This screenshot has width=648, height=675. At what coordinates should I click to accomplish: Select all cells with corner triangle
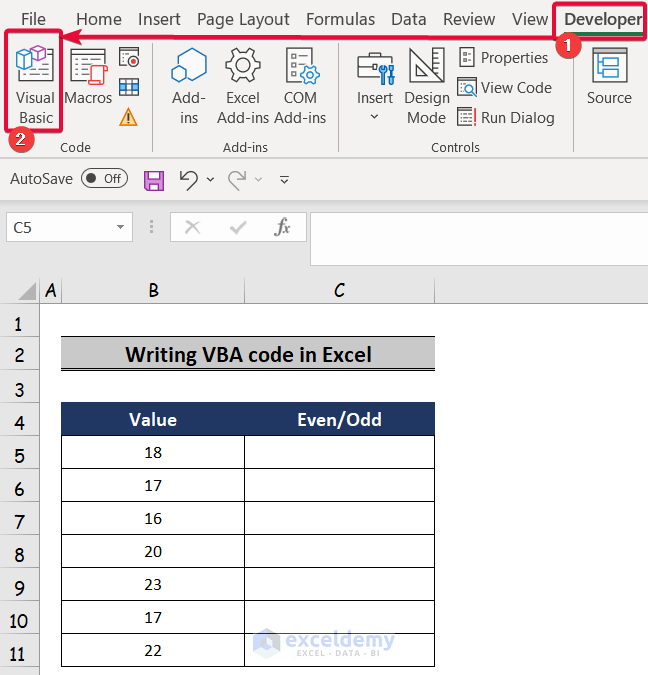click(27, 291)
